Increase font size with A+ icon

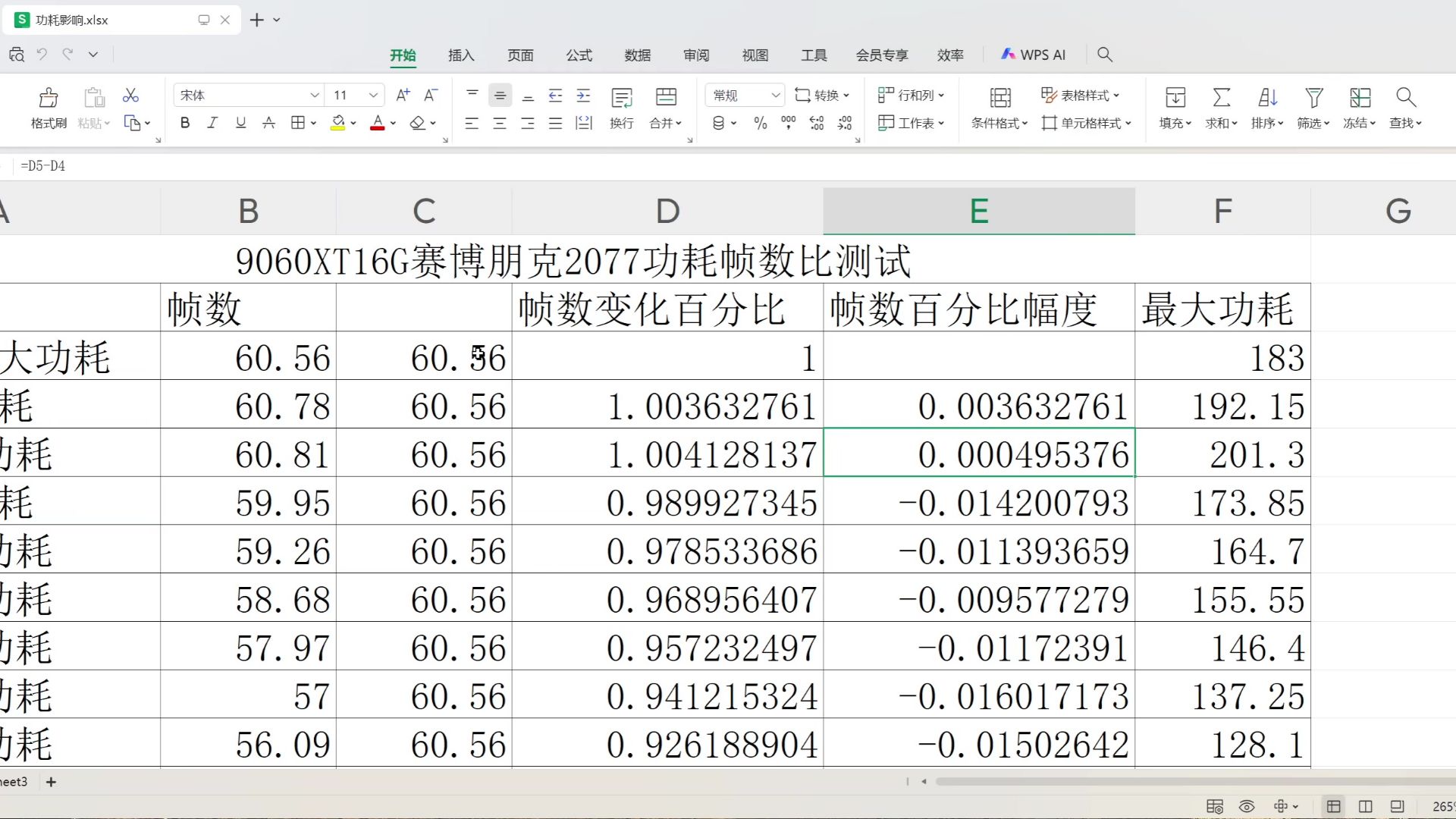click(x=403, y=95)
